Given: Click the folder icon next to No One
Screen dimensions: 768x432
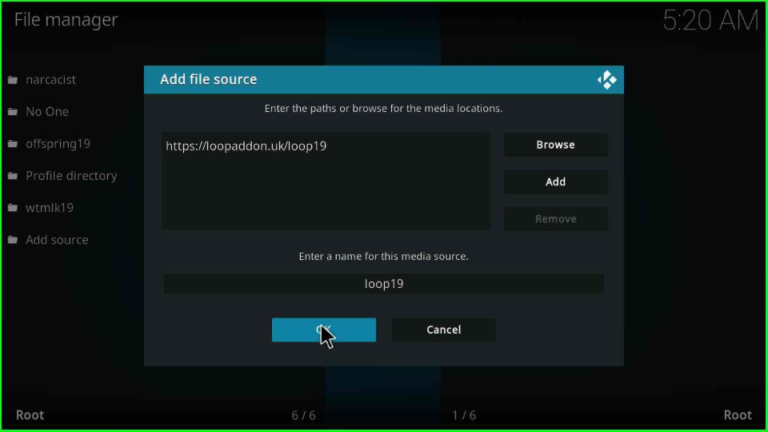Looking at the screenshot, I should (13, 112).
